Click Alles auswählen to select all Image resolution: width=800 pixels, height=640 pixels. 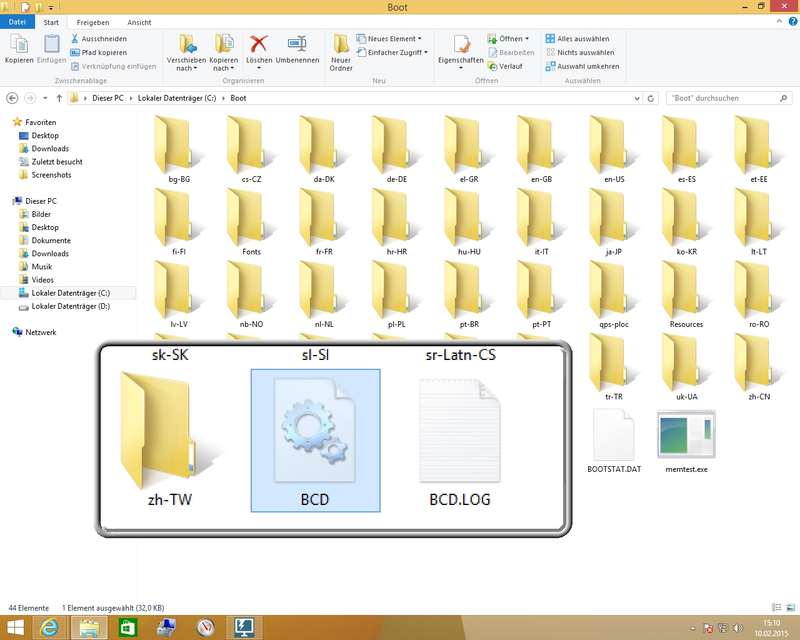point(581,38)
